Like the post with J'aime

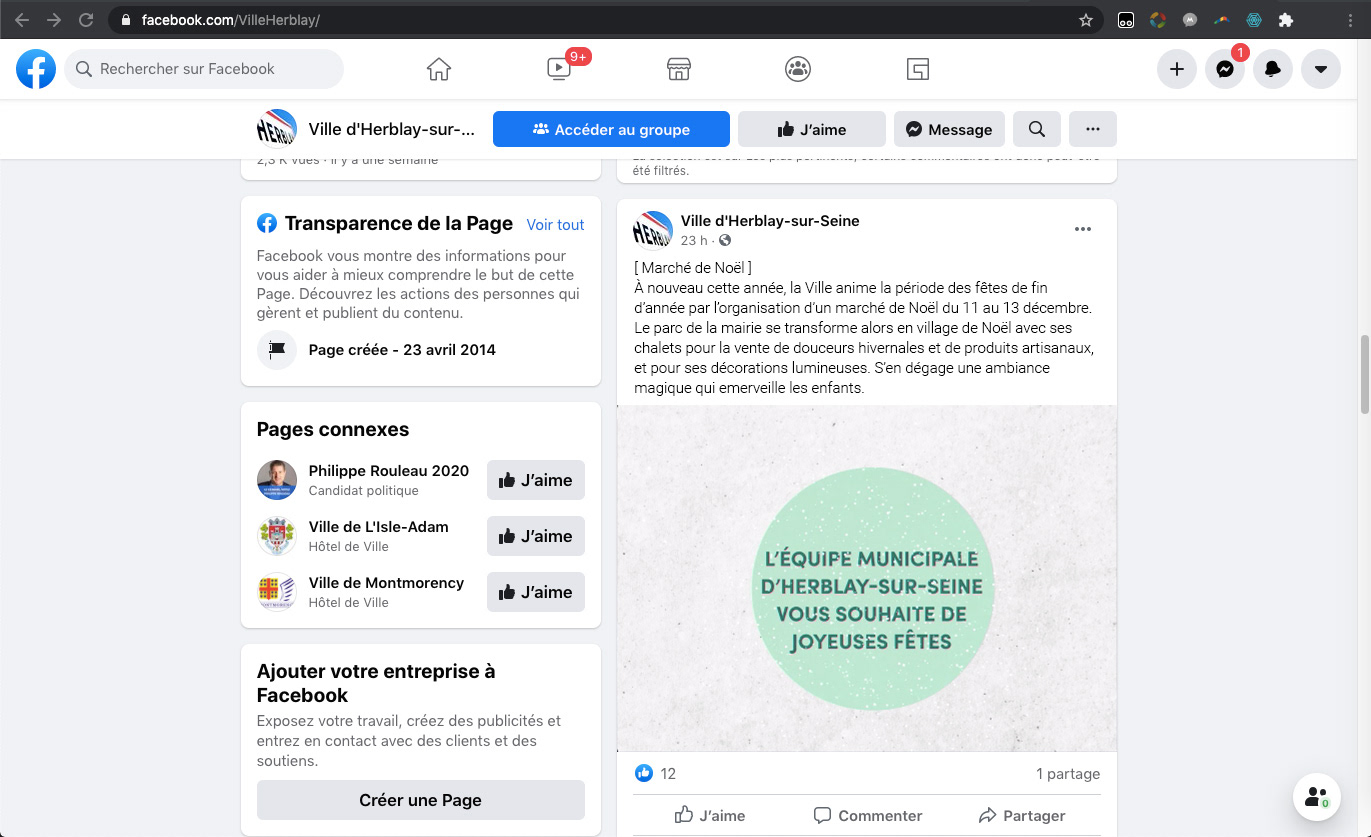click(710, 815)
